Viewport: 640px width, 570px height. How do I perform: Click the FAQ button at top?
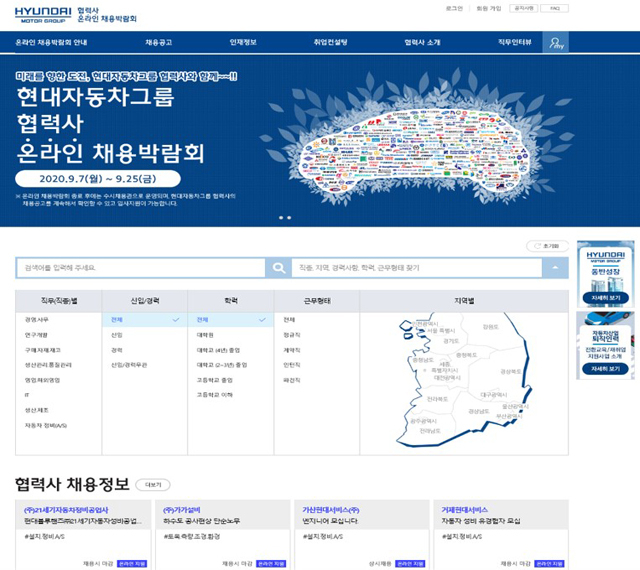[x=554, y=8]
